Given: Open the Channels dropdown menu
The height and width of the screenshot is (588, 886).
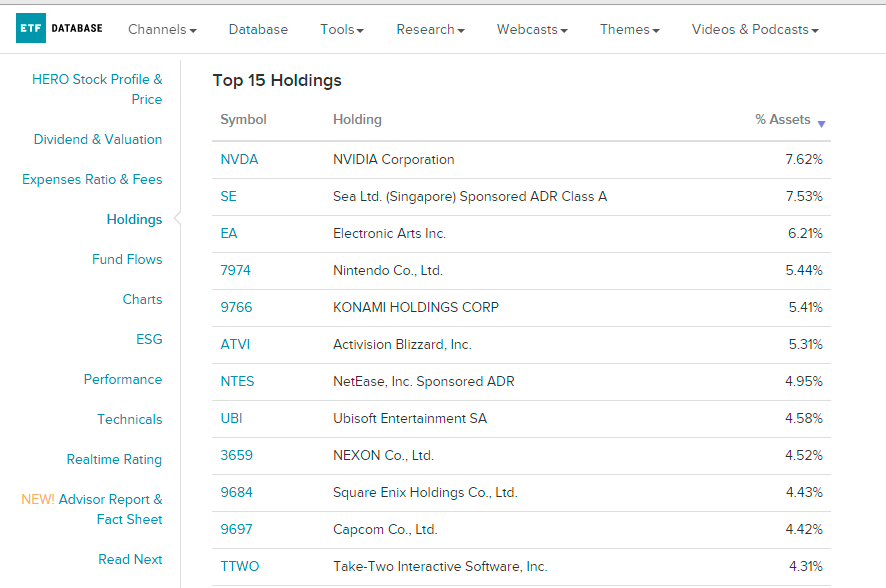Looking at the screenshot, I should (162, 29).
